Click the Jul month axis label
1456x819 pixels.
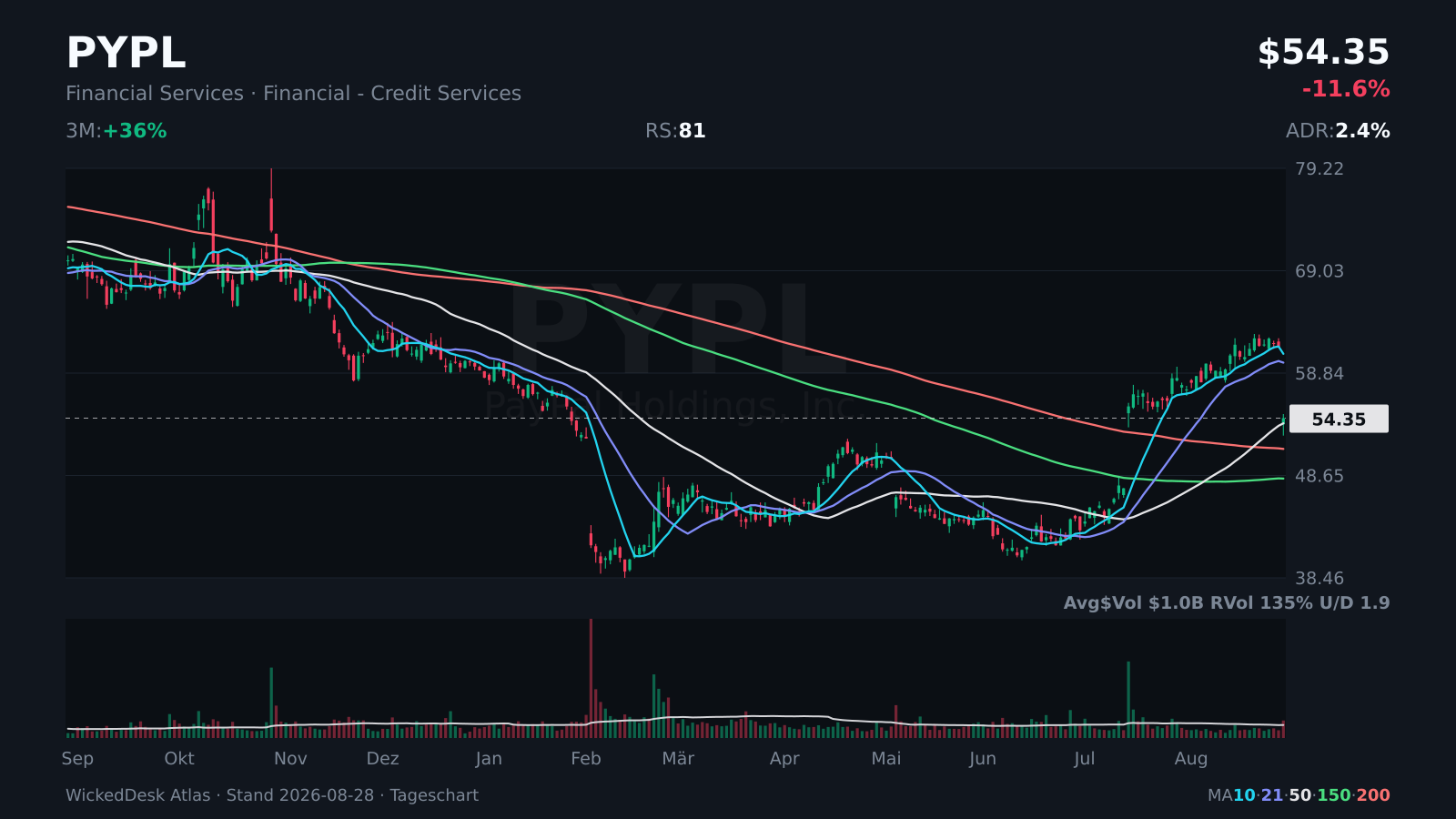point(1085,759)
